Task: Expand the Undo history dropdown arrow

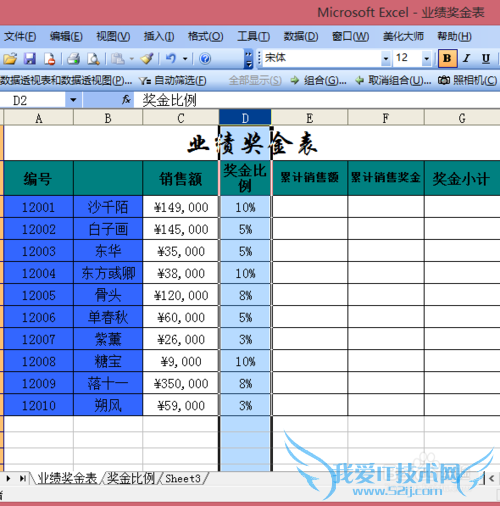Action: pyautogui.click(x=185, y=59)
